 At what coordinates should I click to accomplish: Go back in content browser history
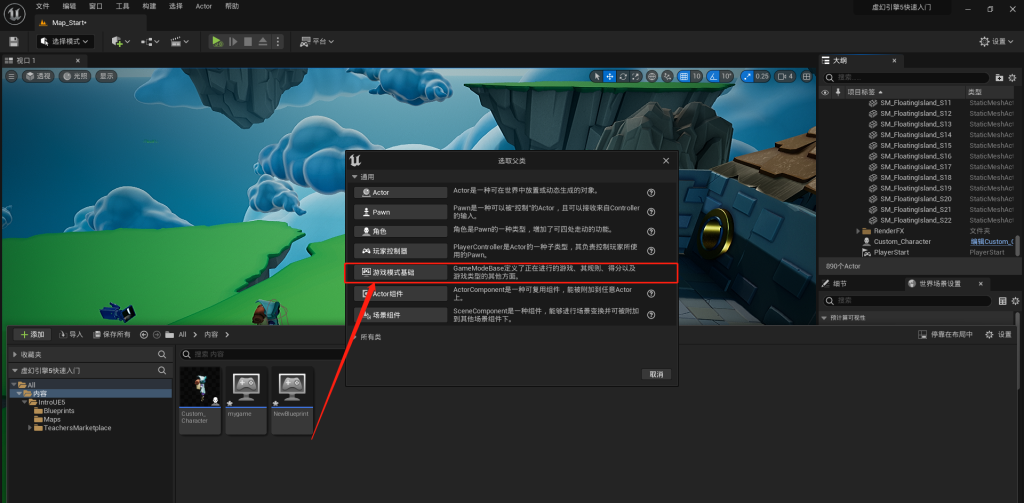[x=144, y=334]
